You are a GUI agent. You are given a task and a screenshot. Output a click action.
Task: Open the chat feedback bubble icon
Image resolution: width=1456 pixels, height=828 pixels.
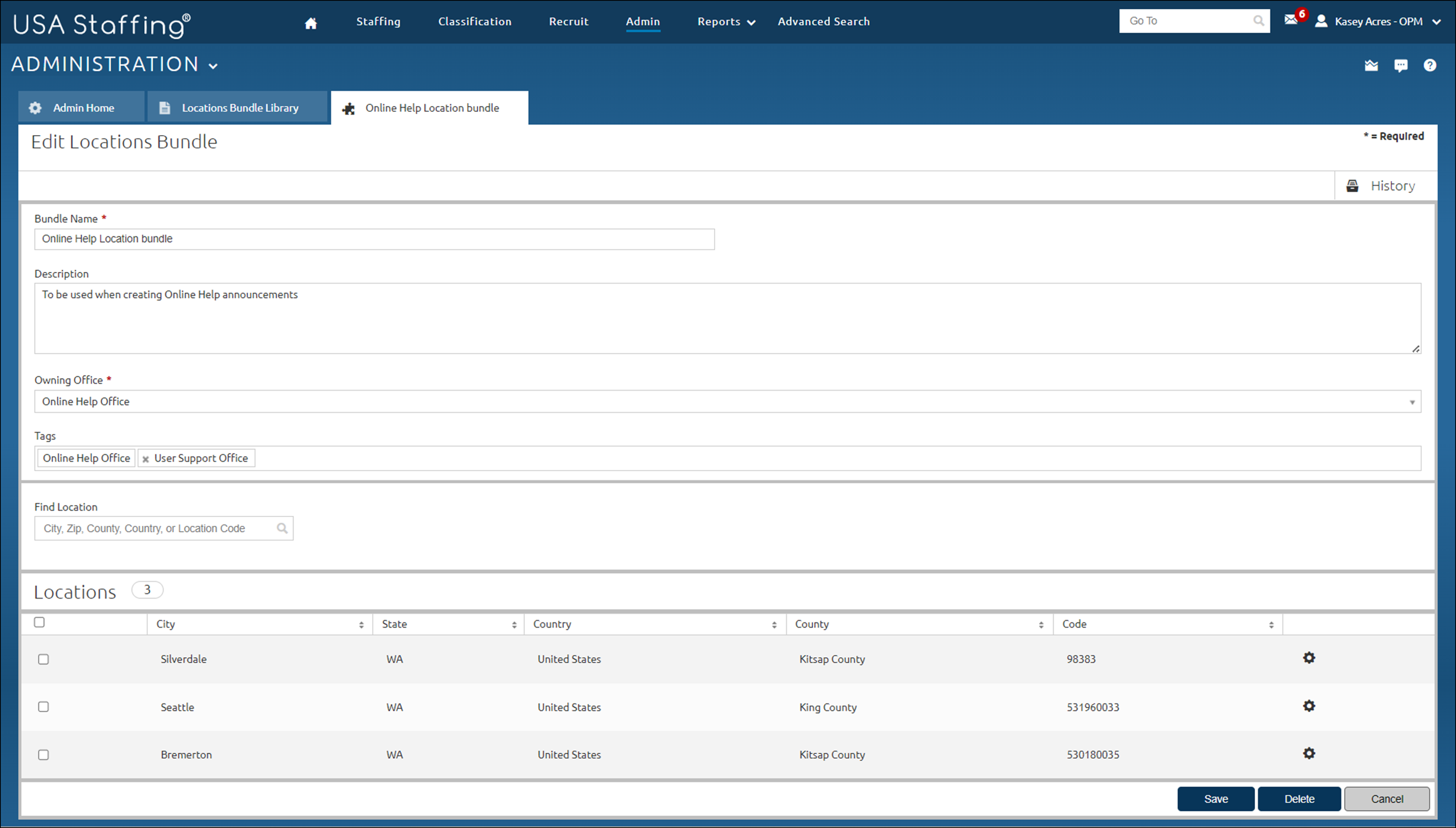point(1401,65)
